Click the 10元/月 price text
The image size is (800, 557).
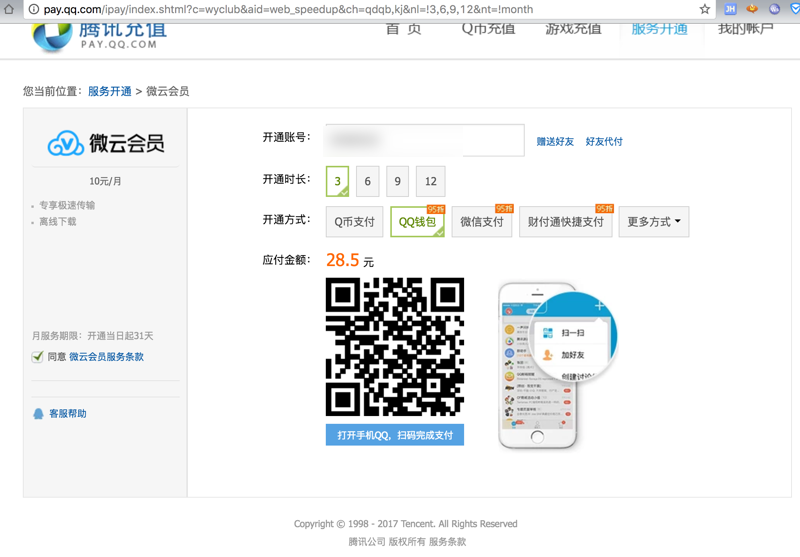tap(105, 182)
